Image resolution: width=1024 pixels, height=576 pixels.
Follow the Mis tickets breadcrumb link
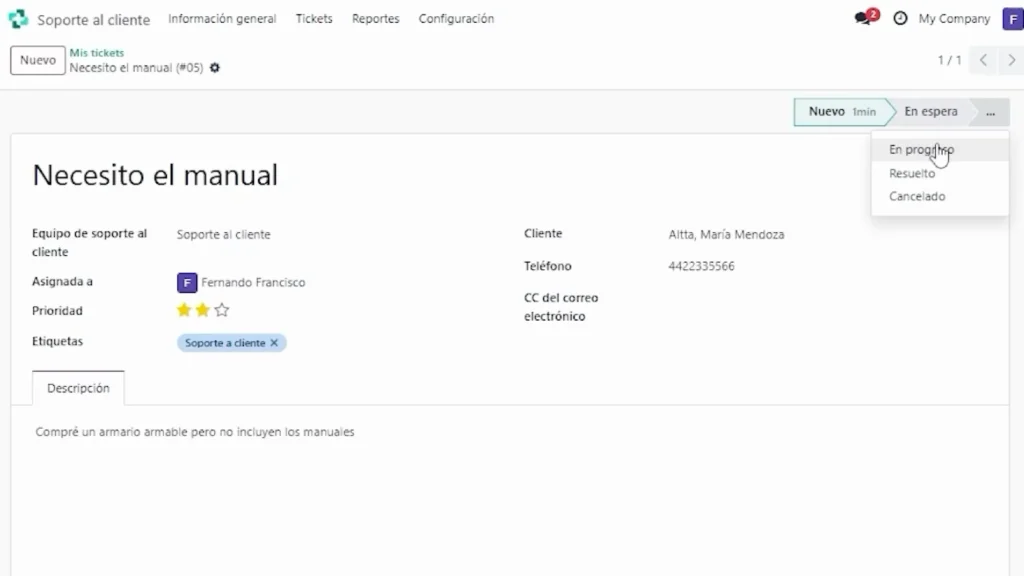[x=97, y=53]
